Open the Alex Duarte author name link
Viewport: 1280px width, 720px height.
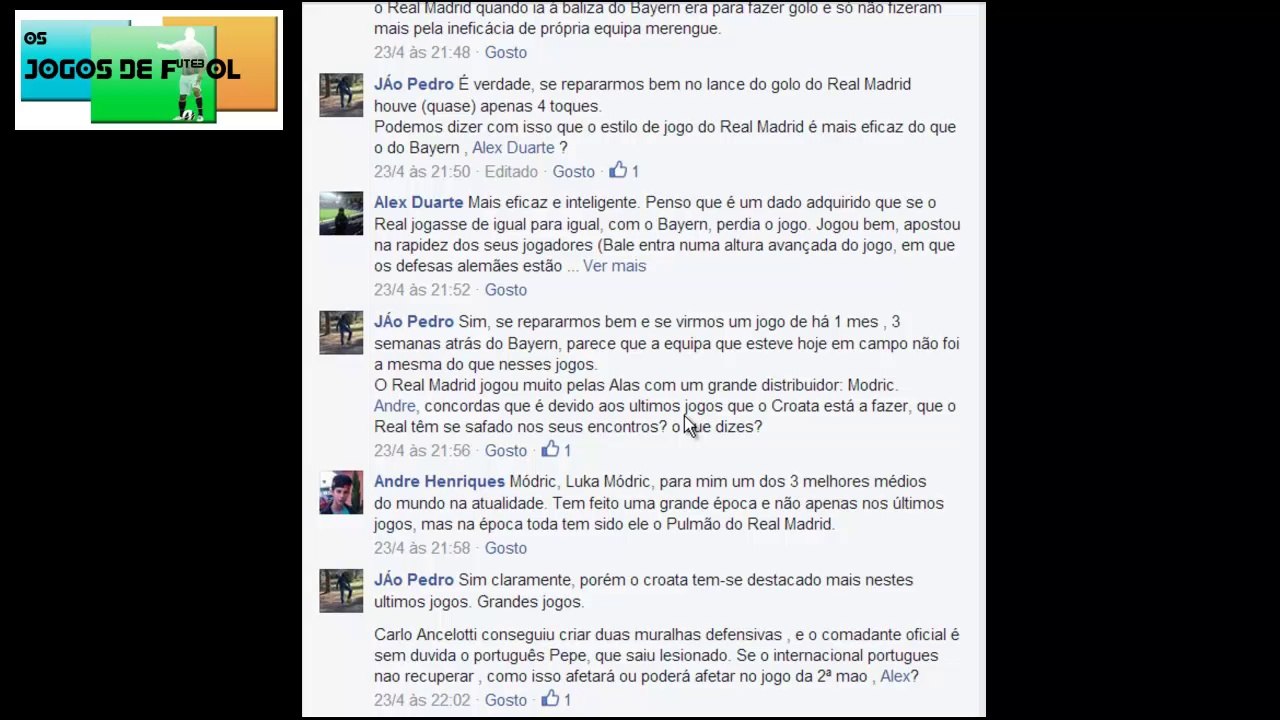[418, 202]
